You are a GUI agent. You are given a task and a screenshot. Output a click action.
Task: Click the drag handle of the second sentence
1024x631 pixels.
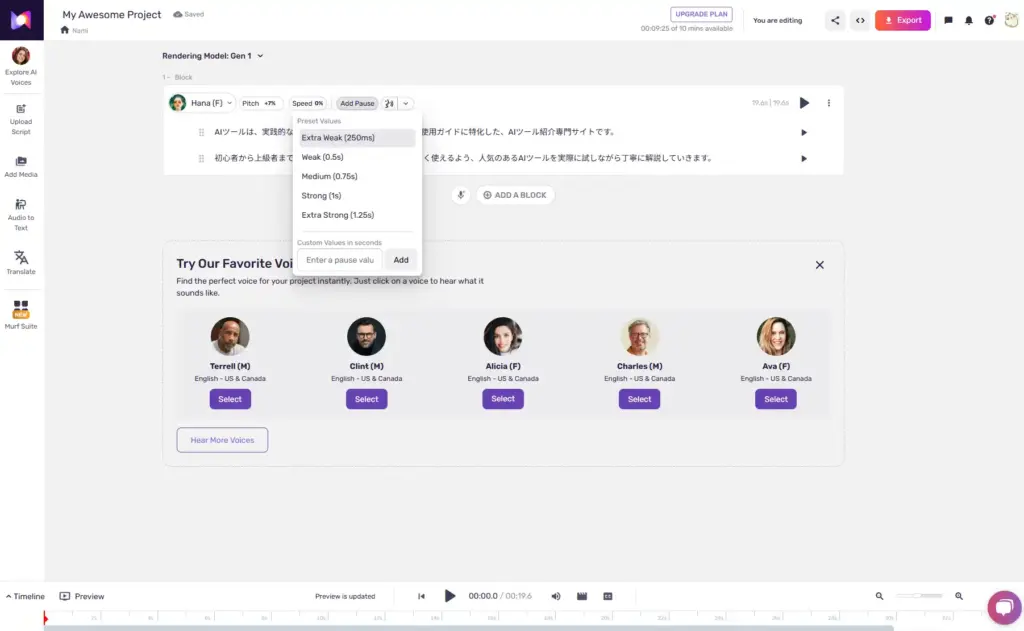pos(201,158)
